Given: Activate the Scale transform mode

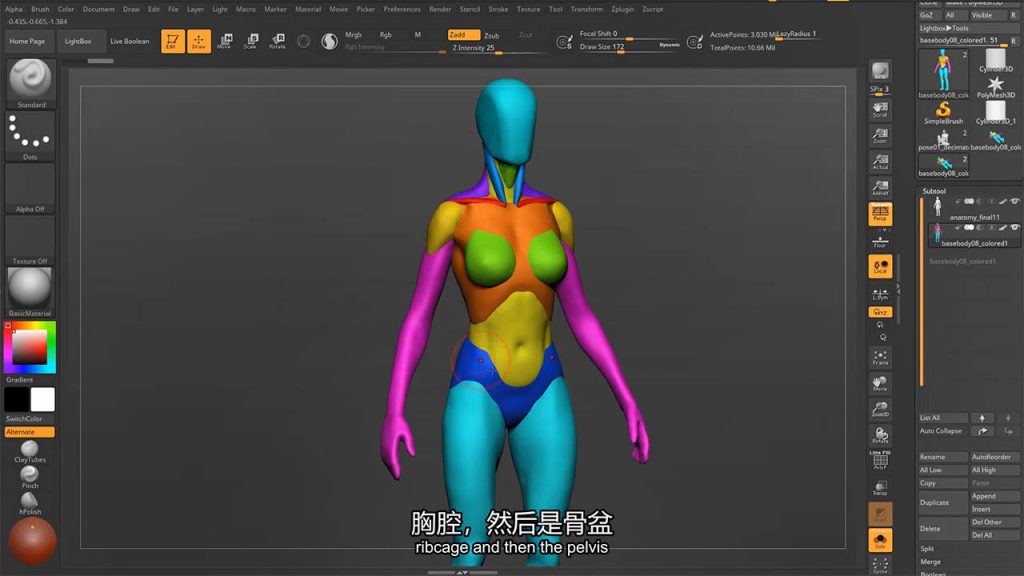Looking at the screenshot, I should (x=250, y=41).
